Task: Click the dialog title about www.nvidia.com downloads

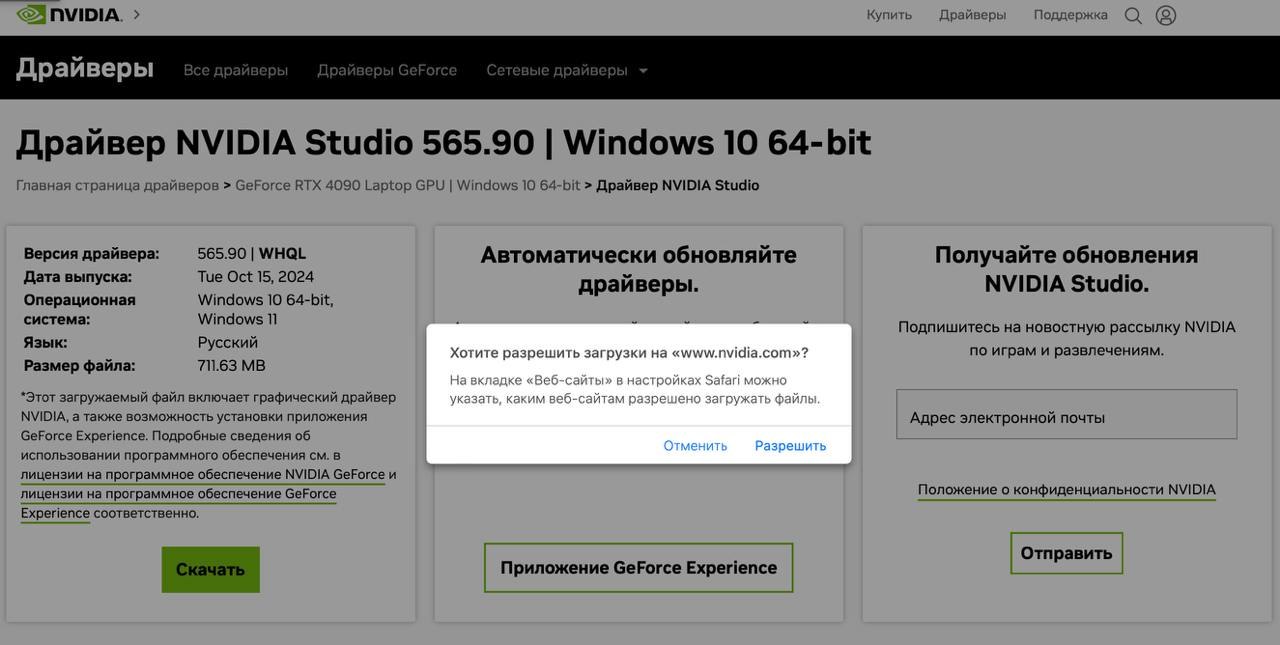Action: coord(629,353)
